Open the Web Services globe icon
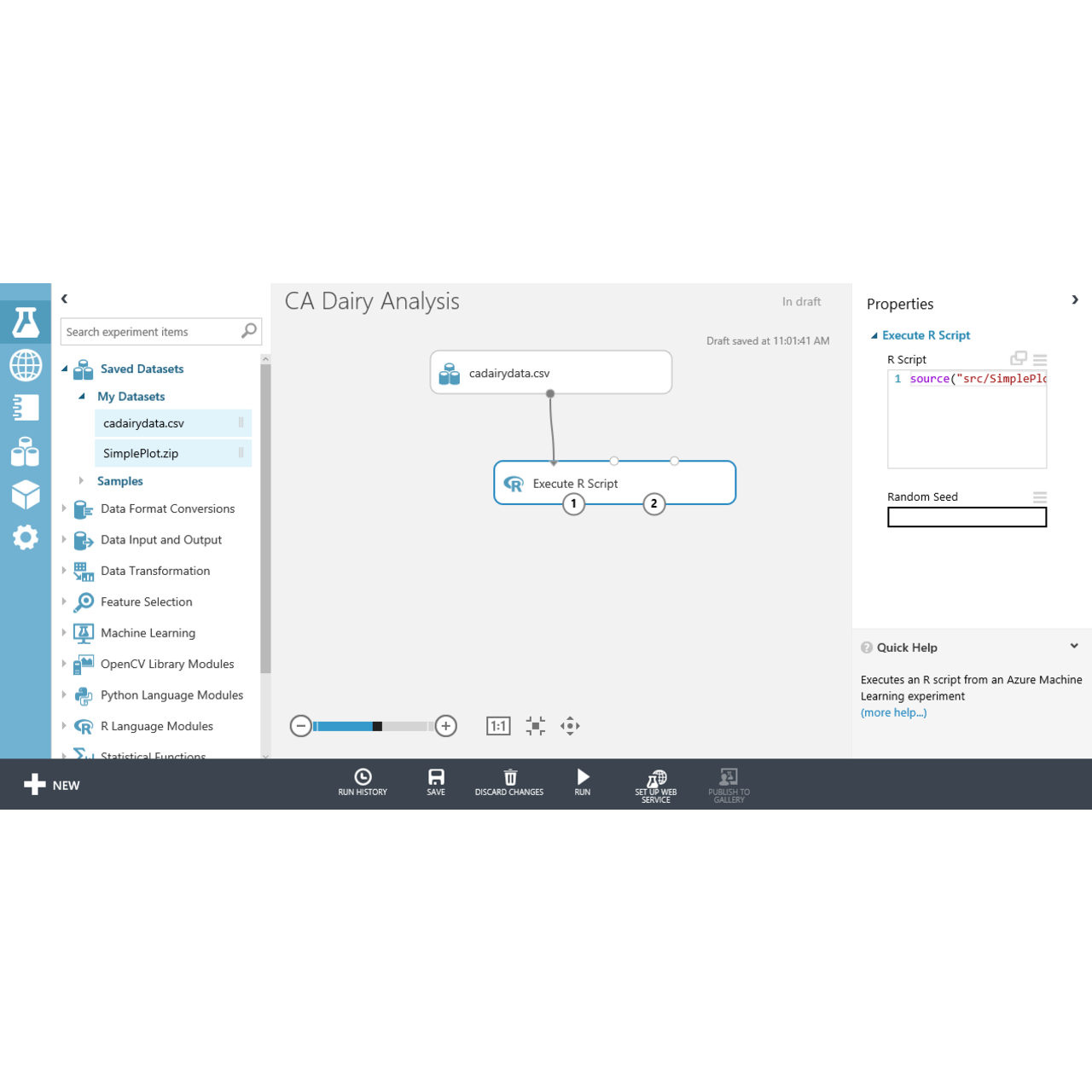 pyautogui.click(x=26, y=365)
